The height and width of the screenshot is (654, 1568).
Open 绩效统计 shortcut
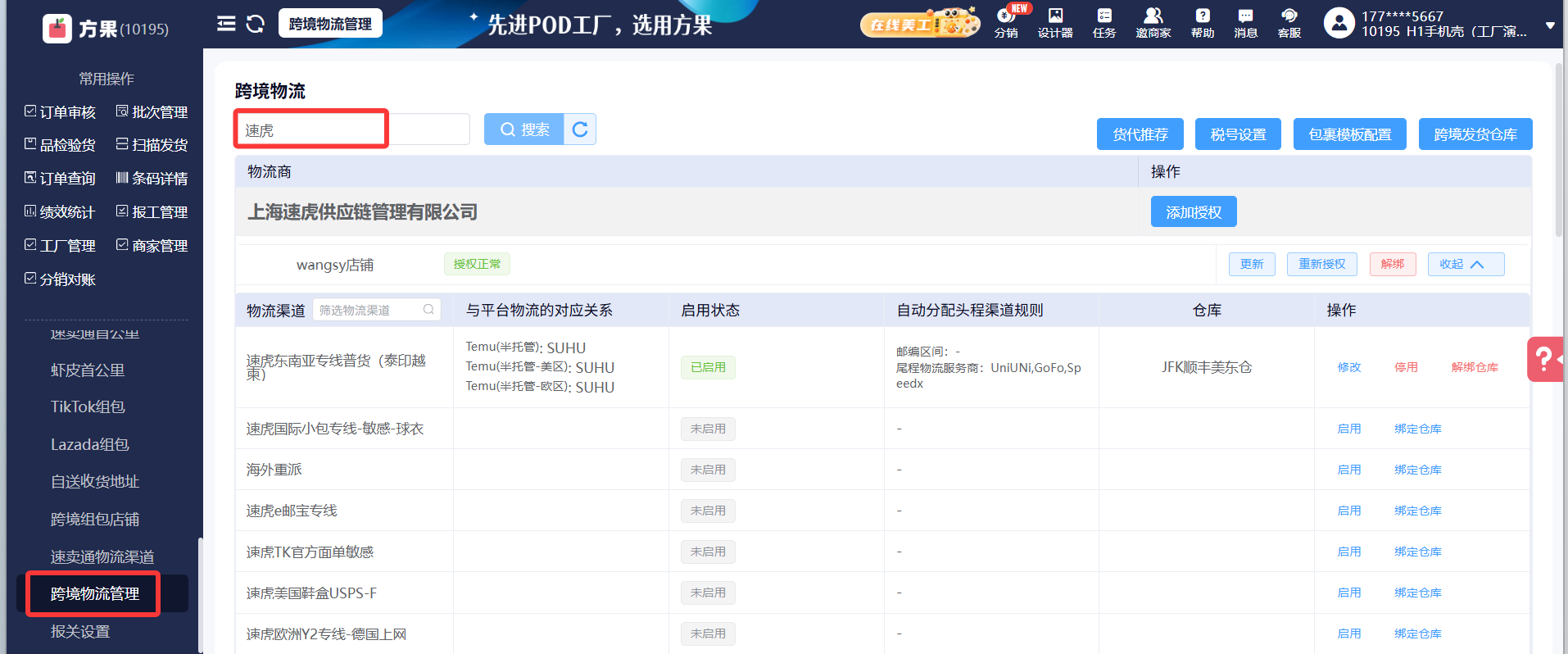pyautogui.click(x=60, y=212)
